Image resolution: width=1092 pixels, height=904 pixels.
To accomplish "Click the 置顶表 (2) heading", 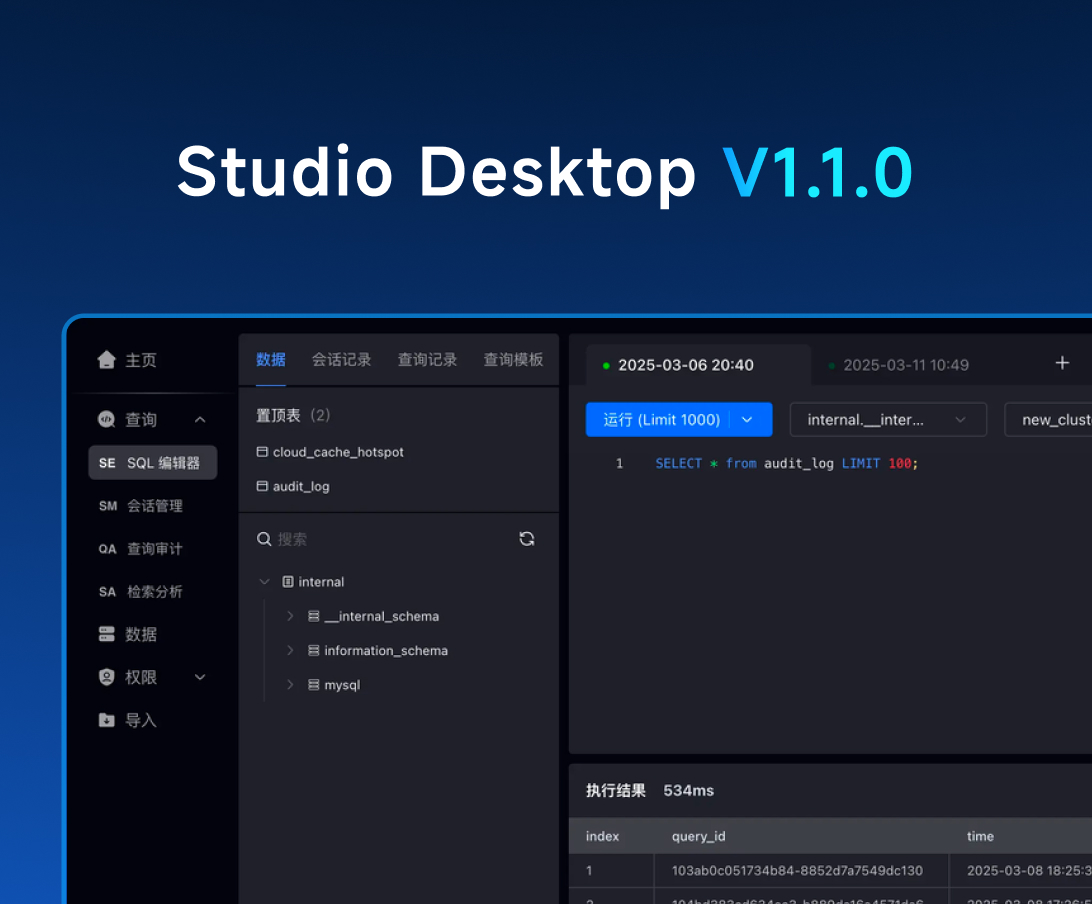I will click(292, 415).
